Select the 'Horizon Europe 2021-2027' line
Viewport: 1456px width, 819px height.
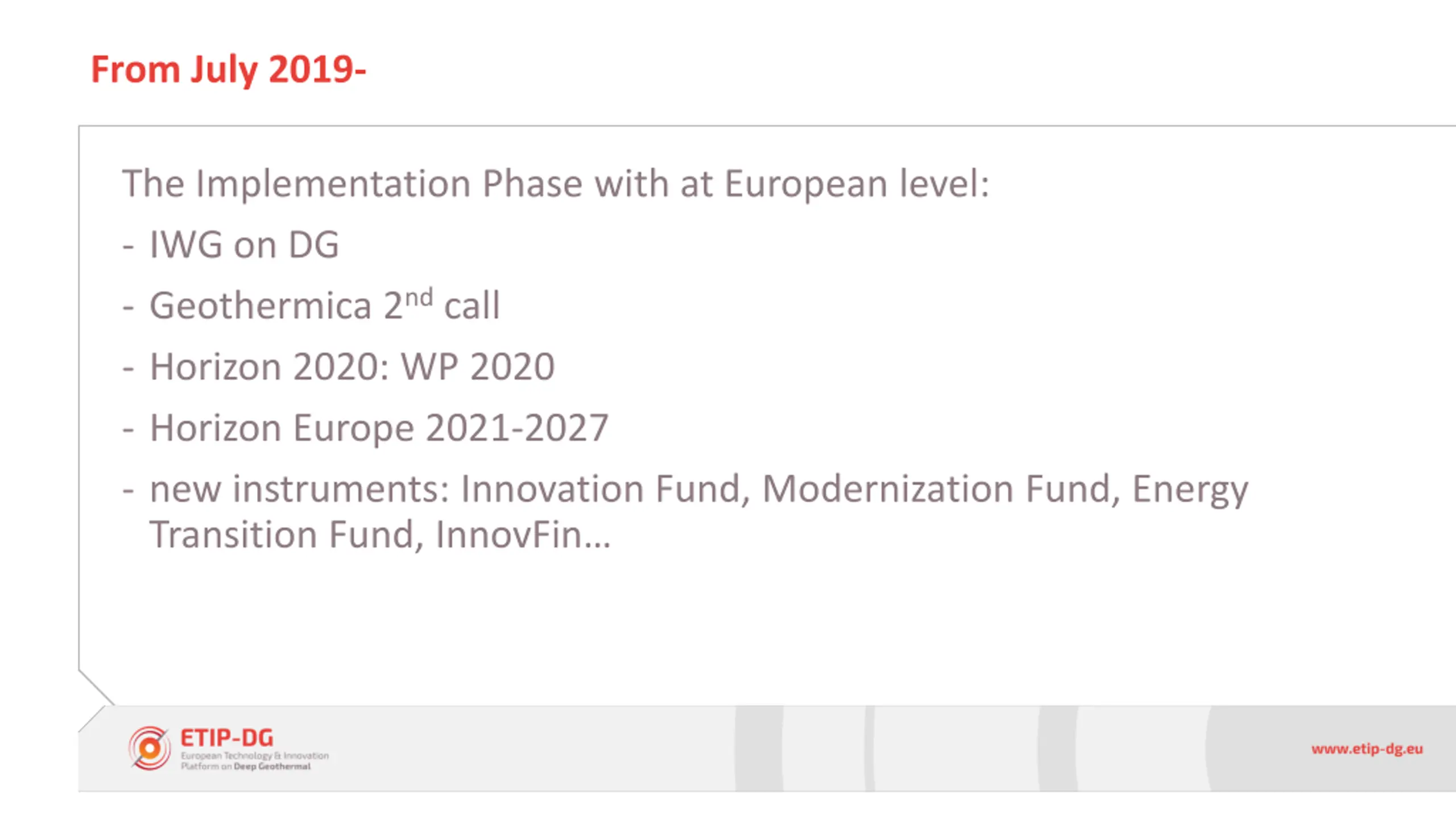coord(379,428)
